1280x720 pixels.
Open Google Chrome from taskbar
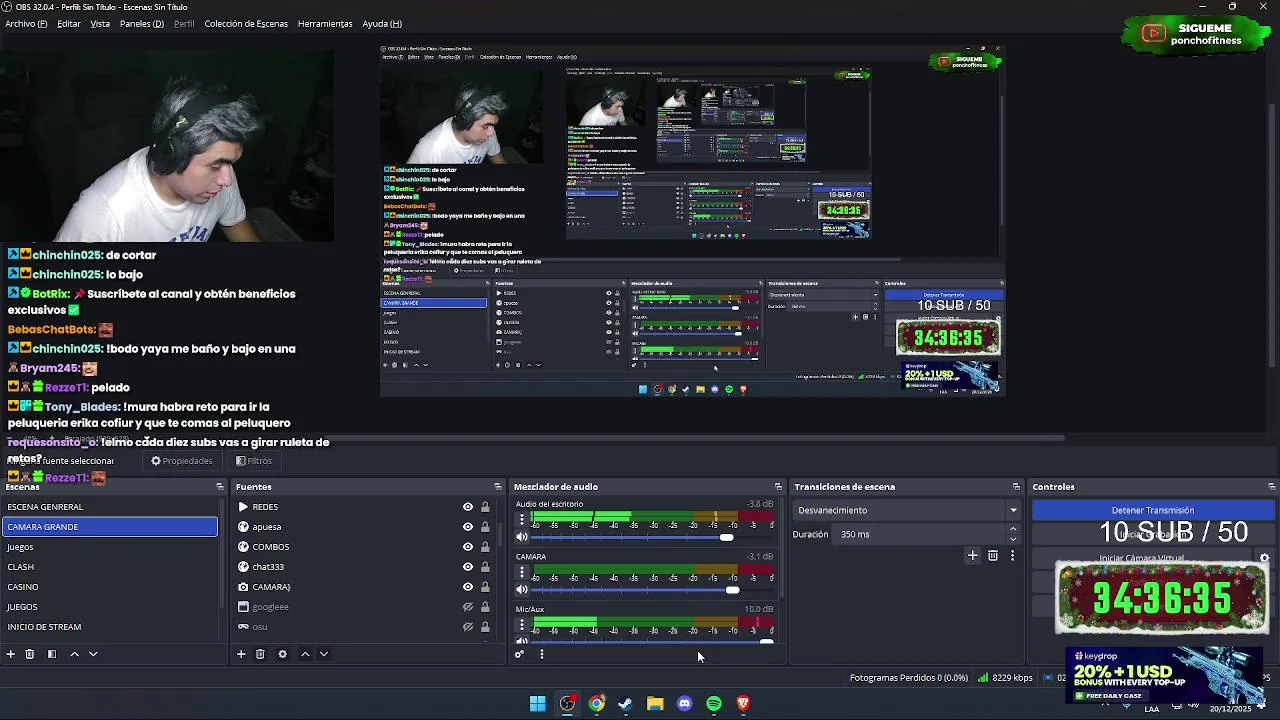pyautogui.click(x=596, y=704)
